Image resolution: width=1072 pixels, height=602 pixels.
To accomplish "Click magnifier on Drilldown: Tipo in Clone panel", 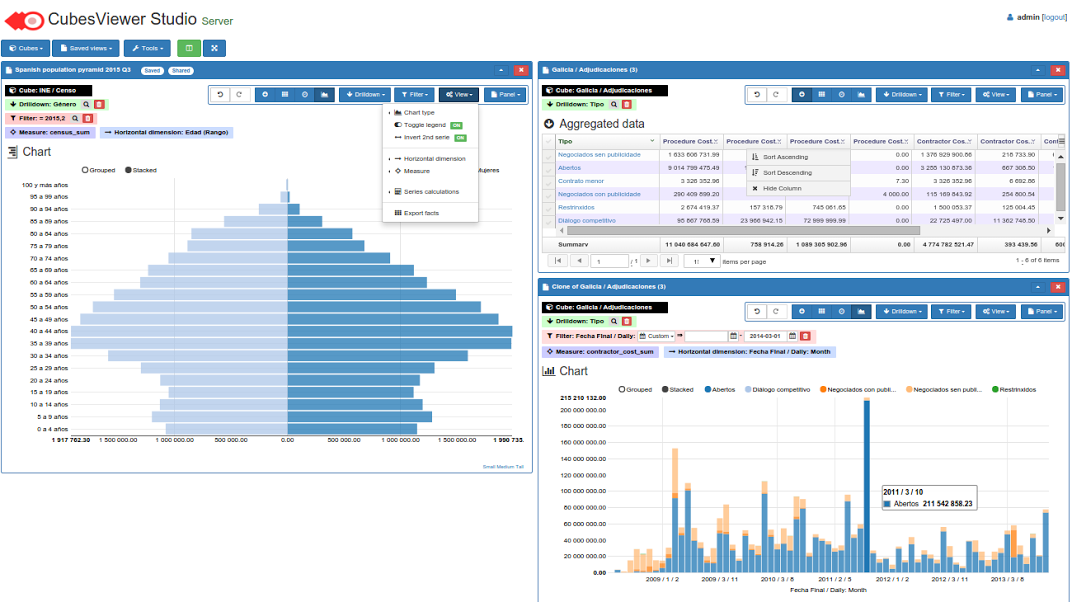I will [614, 321].
